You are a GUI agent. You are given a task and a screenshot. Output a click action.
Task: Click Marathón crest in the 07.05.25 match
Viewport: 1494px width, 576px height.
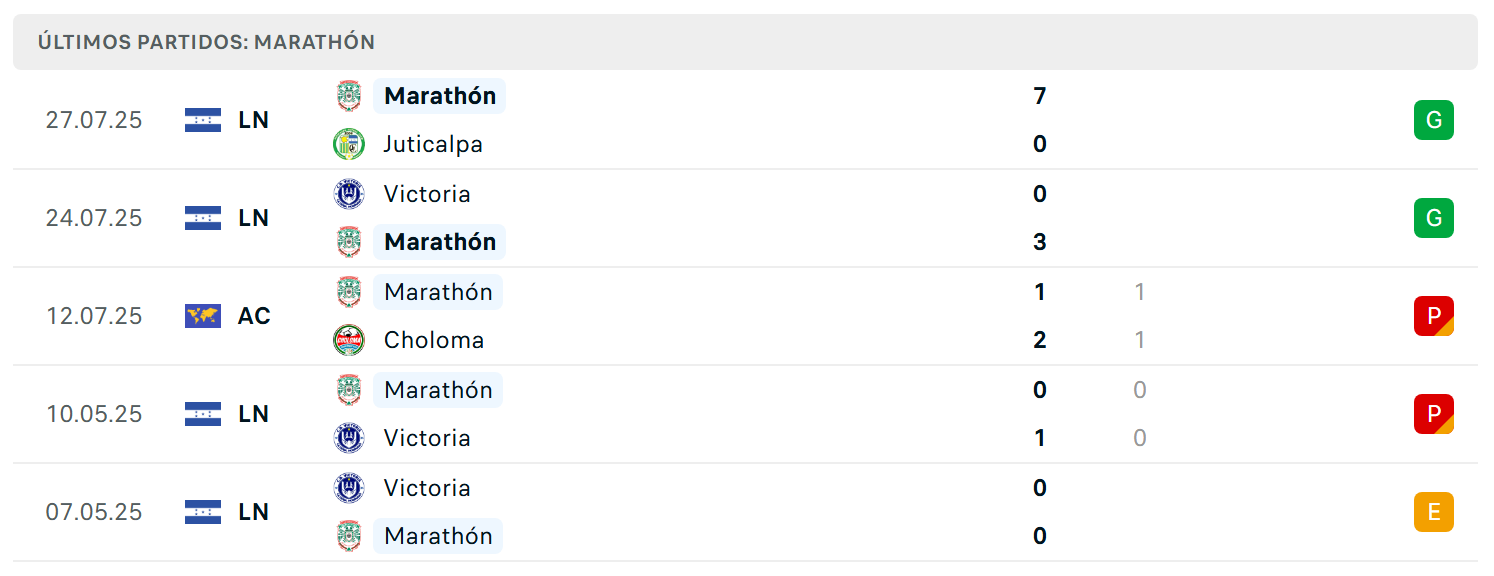pos(349,536)
